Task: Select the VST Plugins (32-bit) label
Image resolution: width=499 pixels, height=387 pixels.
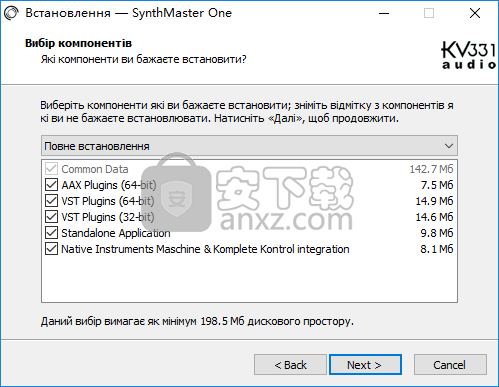Action: pos(108,217)
